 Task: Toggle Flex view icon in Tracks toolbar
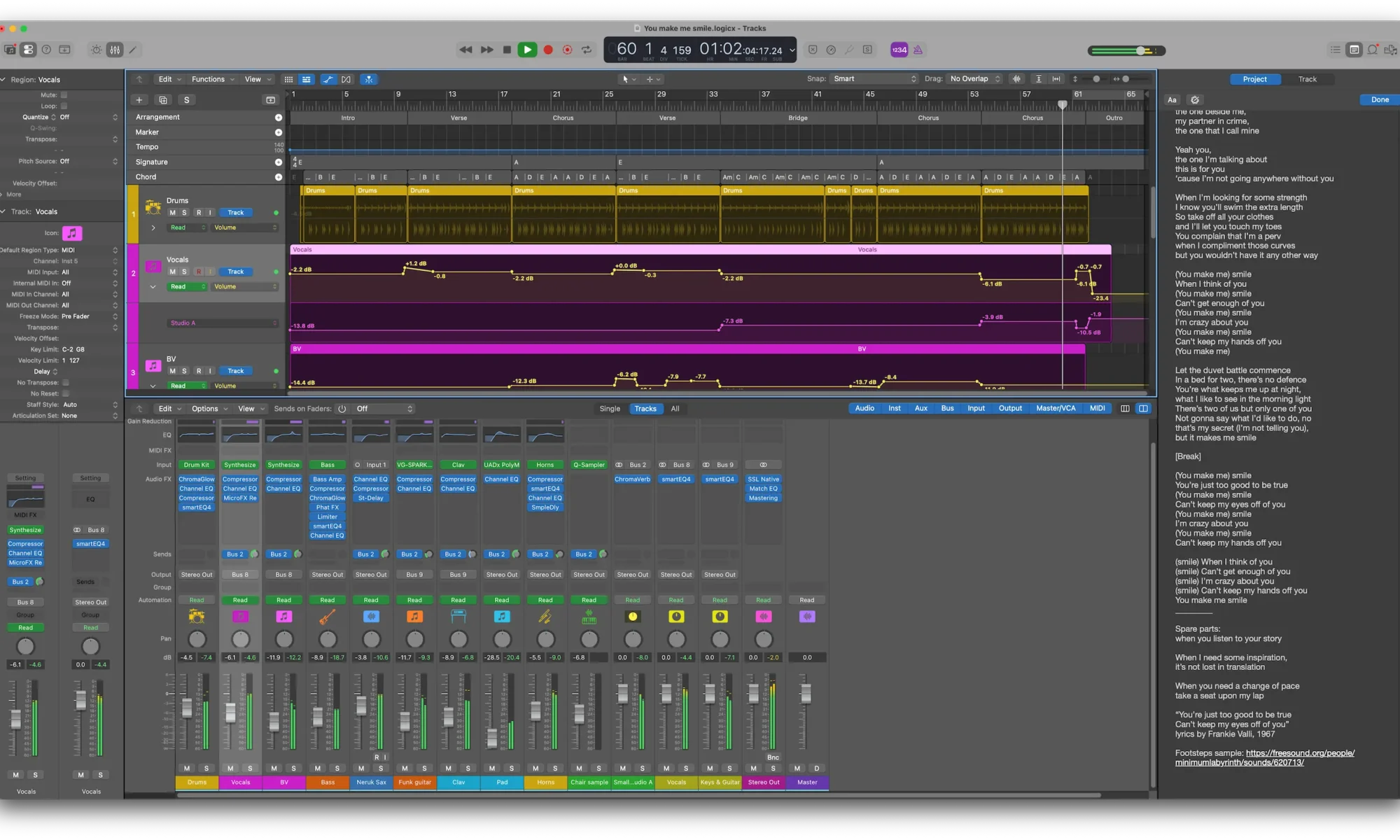(x=346, y=79)
